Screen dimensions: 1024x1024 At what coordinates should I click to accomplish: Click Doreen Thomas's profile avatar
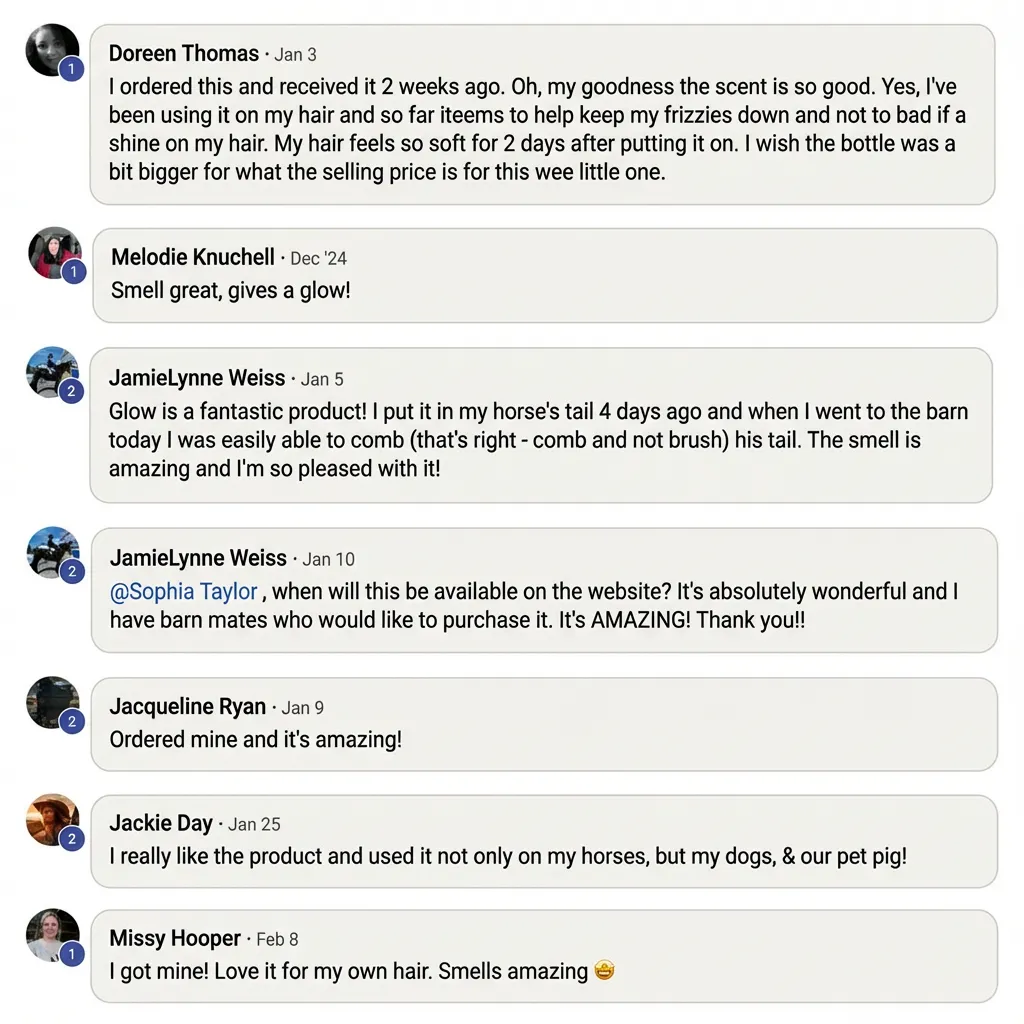coord(51,49)
